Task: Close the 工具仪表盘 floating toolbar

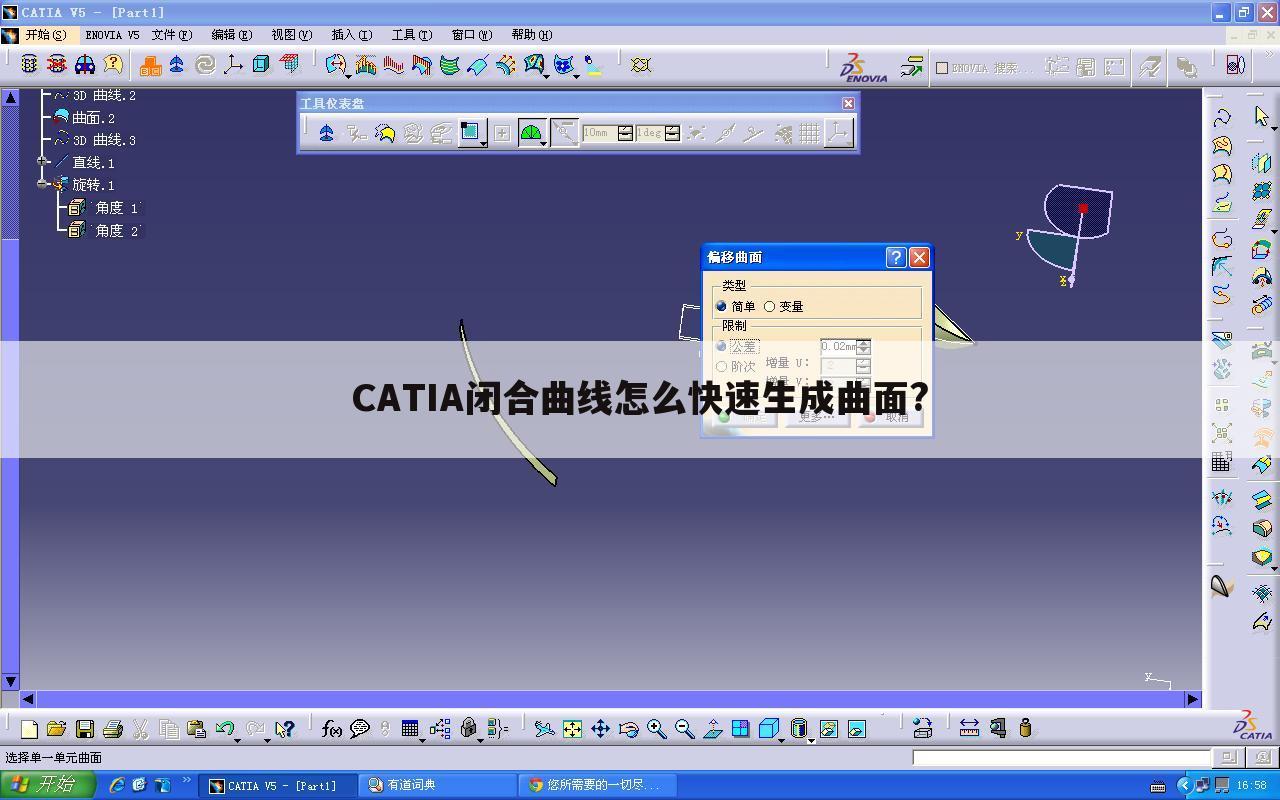Action: click(848, 103)
